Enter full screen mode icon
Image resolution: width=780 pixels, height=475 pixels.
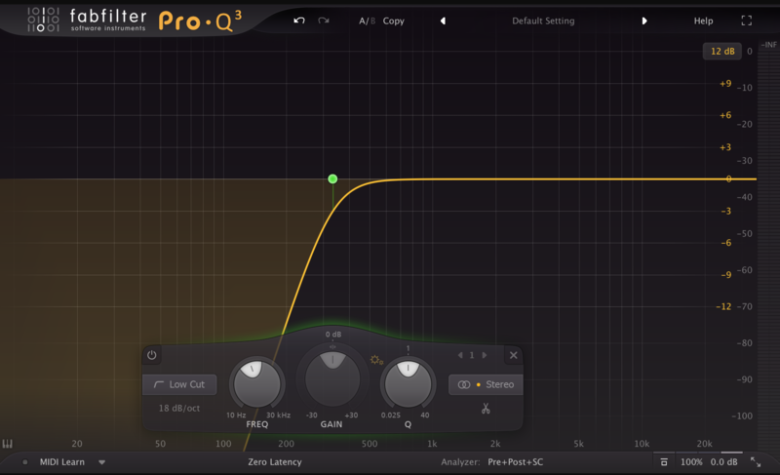(x=747, y=20)
